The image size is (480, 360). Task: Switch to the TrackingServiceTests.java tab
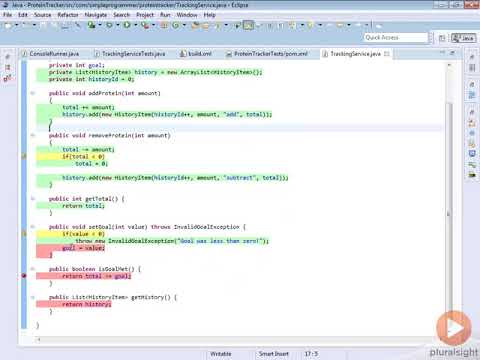point(133,54)
